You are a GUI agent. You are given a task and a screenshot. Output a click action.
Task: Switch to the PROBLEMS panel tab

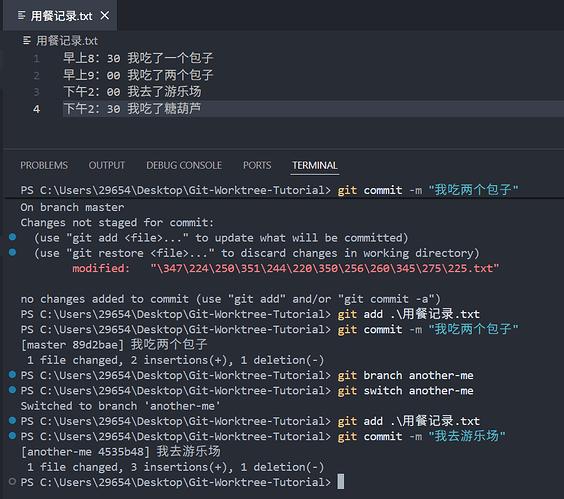[x=44, y=165]
